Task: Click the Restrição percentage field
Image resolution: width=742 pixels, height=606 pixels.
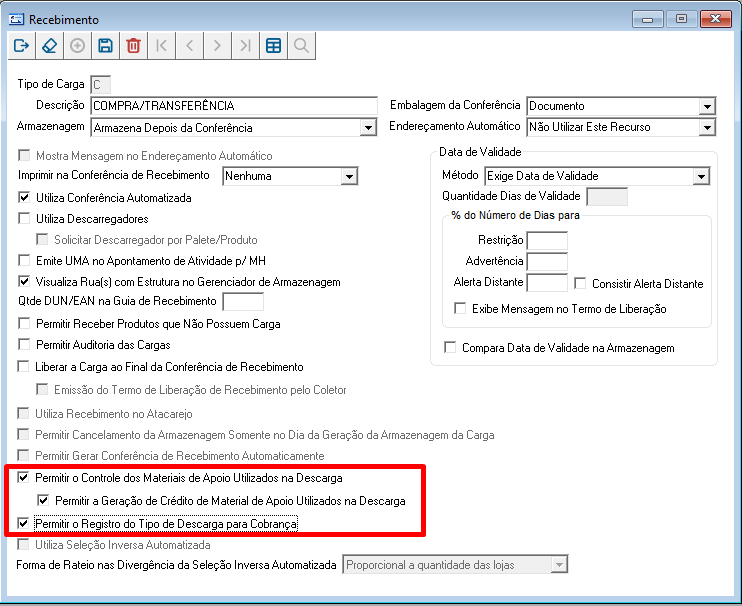Action: [547, 240]
